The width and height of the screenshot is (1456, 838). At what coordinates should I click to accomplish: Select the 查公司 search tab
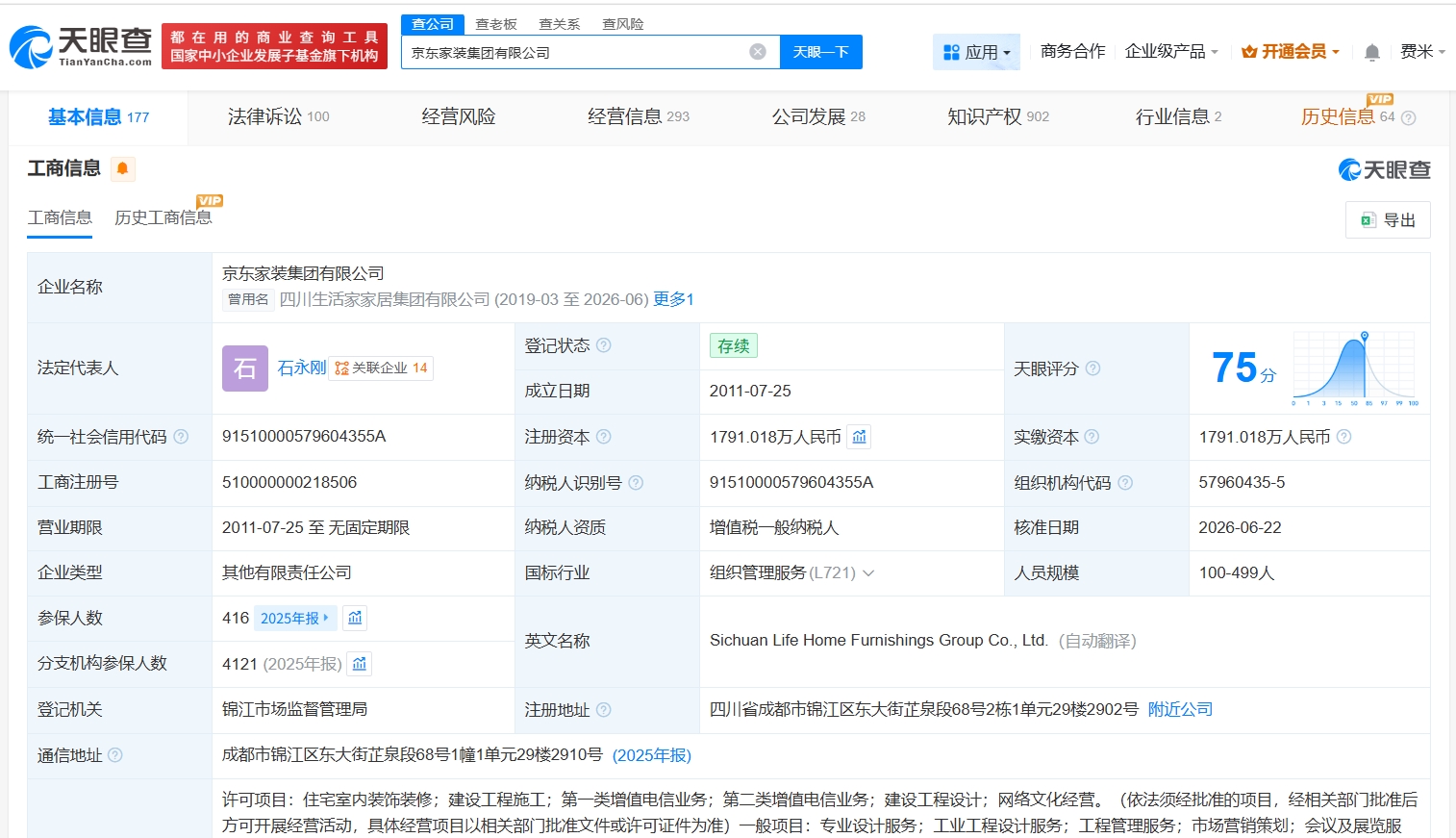point(433,24)
